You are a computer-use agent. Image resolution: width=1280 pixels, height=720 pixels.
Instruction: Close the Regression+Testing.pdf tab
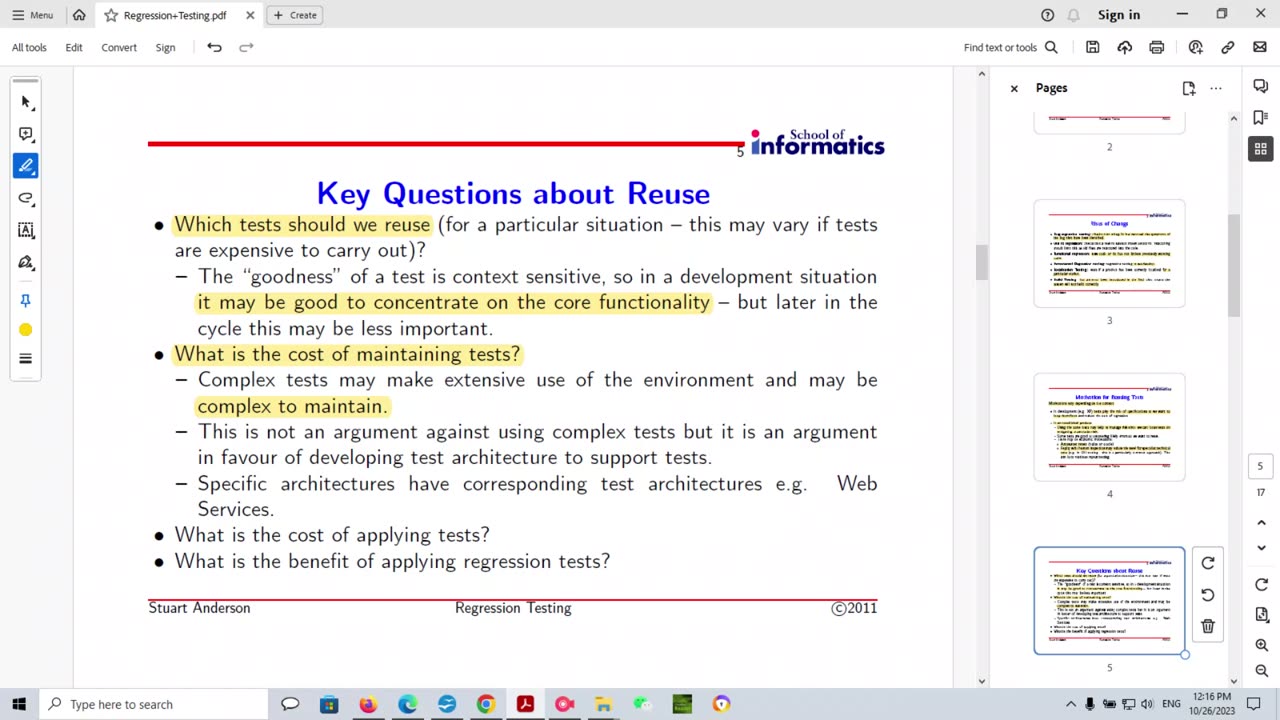(x=250, y=15)
